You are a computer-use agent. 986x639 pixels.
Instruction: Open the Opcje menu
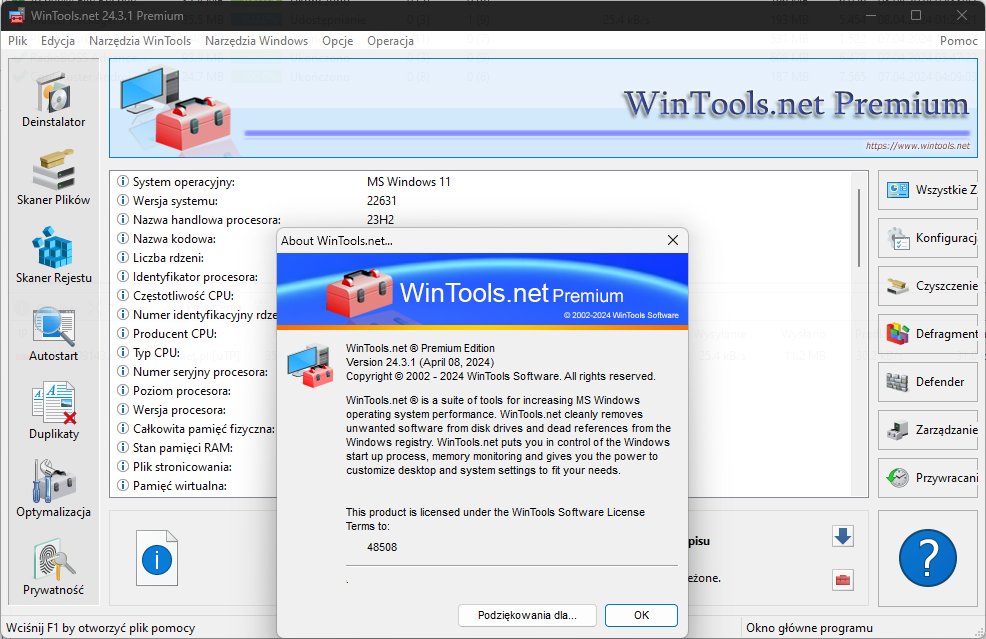tap(338, 41)
